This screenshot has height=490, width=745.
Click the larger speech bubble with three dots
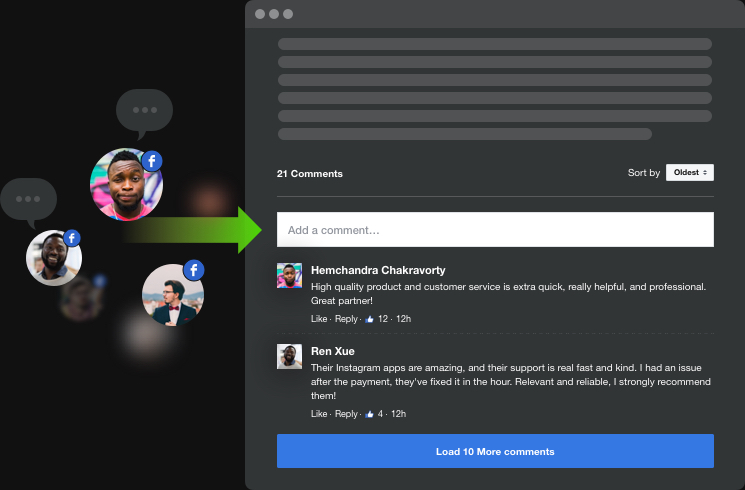145,112
